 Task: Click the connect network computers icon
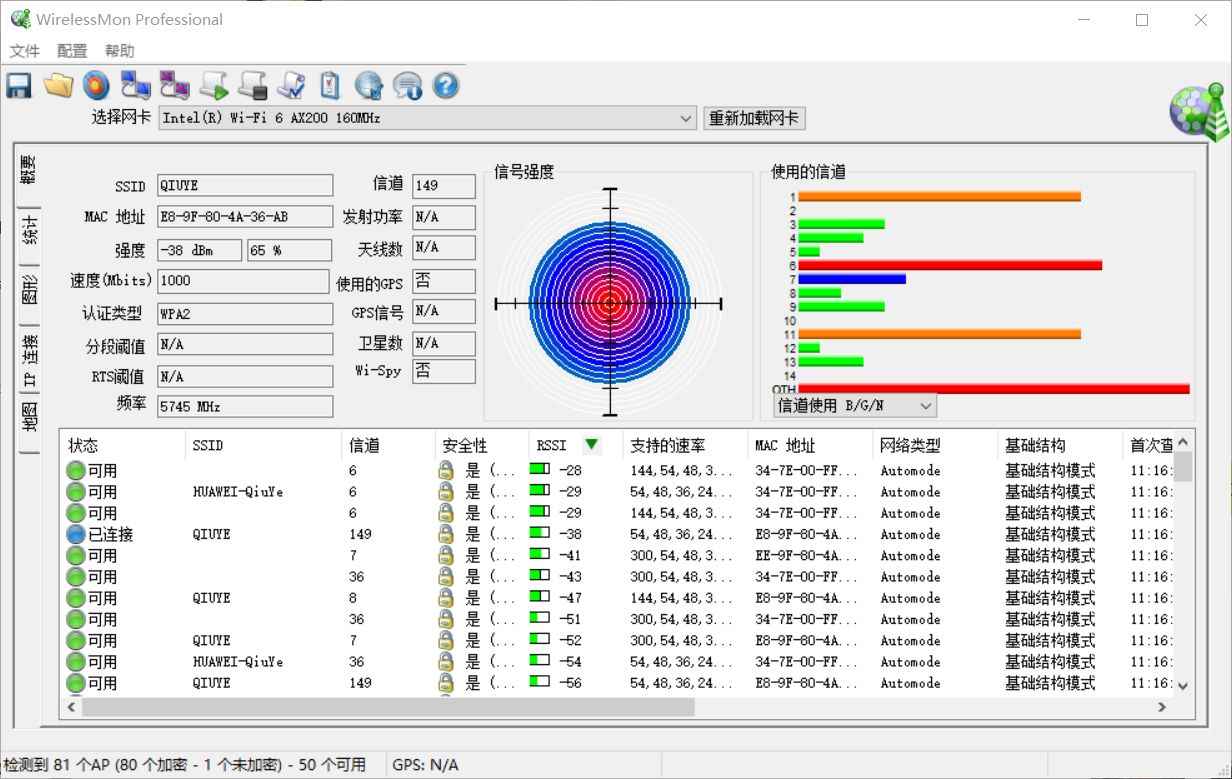[135, 86]
